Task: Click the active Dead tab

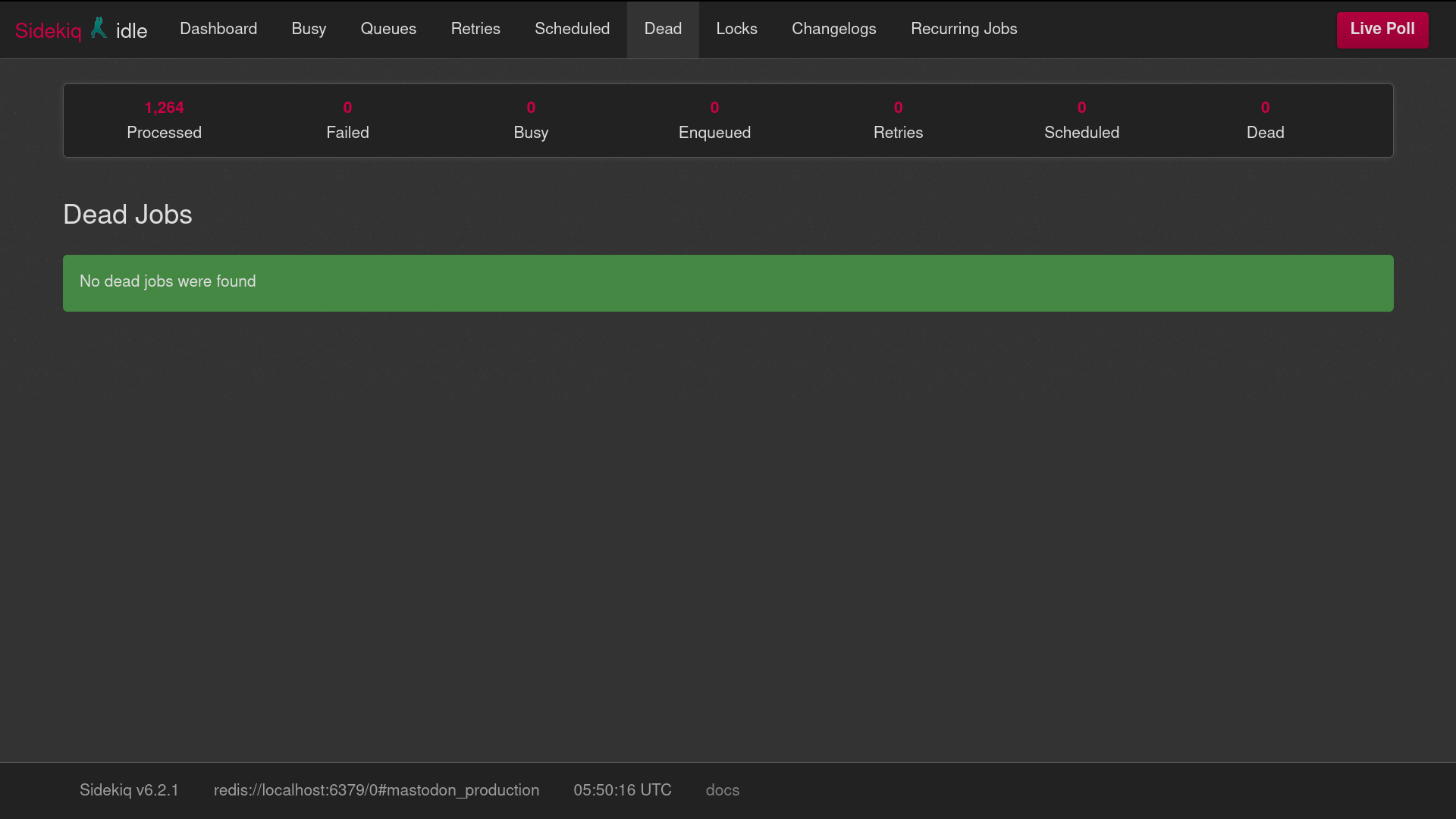Action: coord(663,29)
